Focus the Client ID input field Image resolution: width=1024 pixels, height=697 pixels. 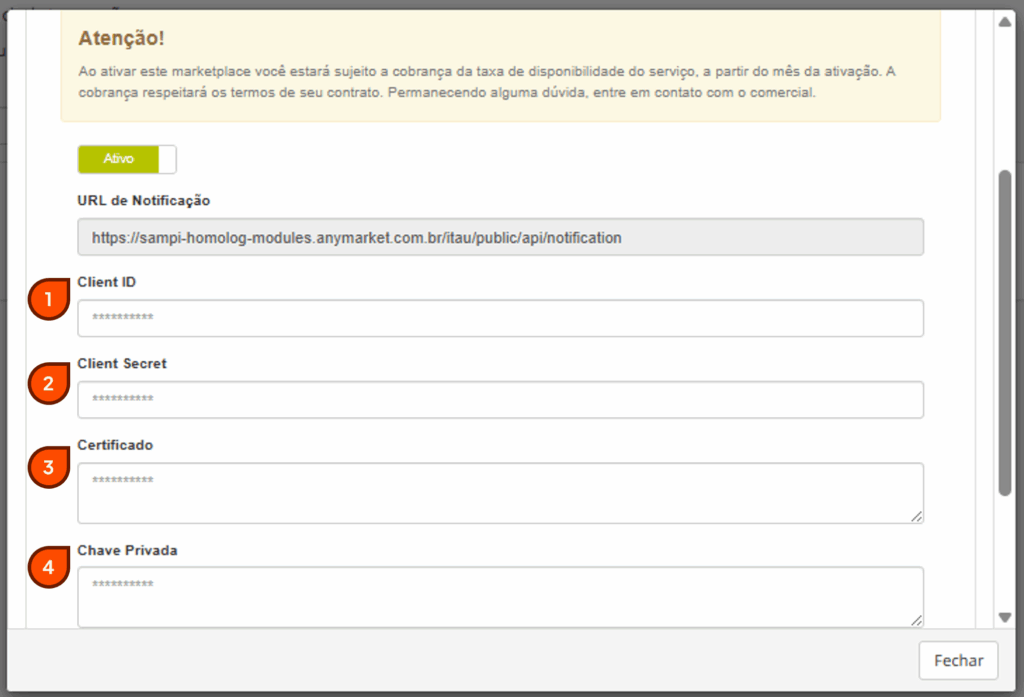tap(500, 318)
